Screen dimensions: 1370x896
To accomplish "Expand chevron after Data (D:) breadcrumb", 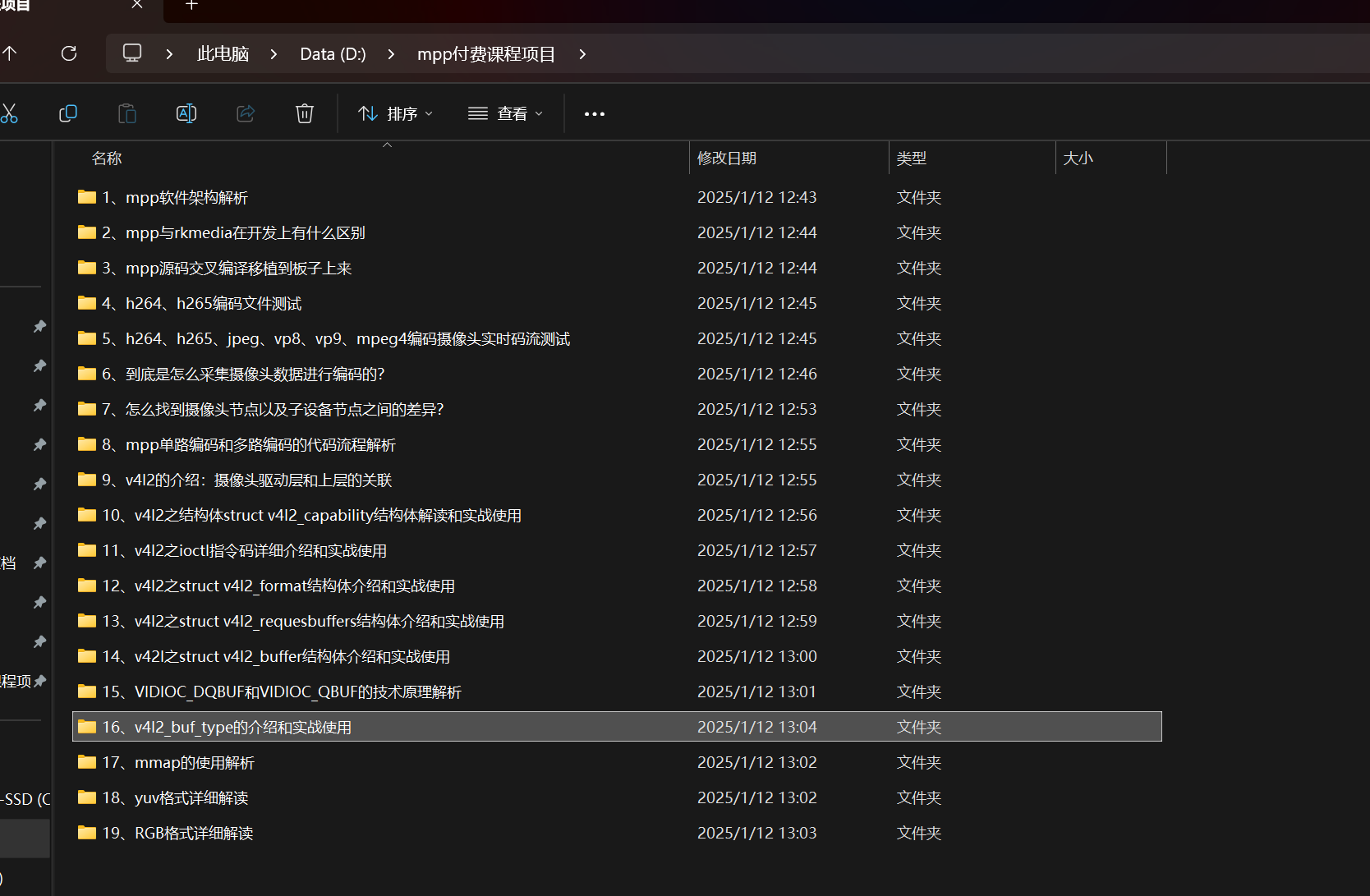I will pyautogui.click(x=391, y=53).
